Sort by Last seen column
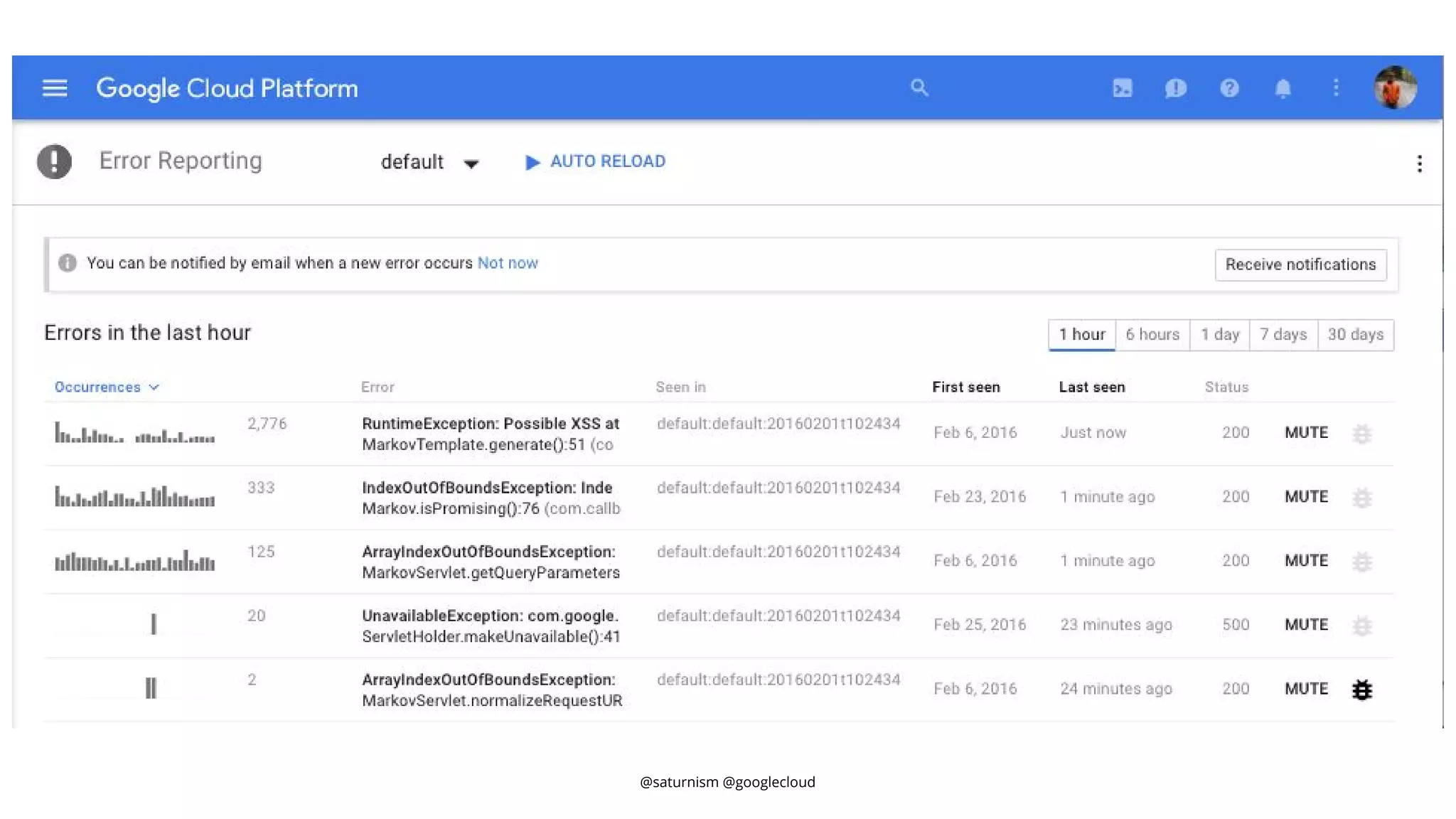This screenshot has height=819, width=1456. [x=1091, y=387]
